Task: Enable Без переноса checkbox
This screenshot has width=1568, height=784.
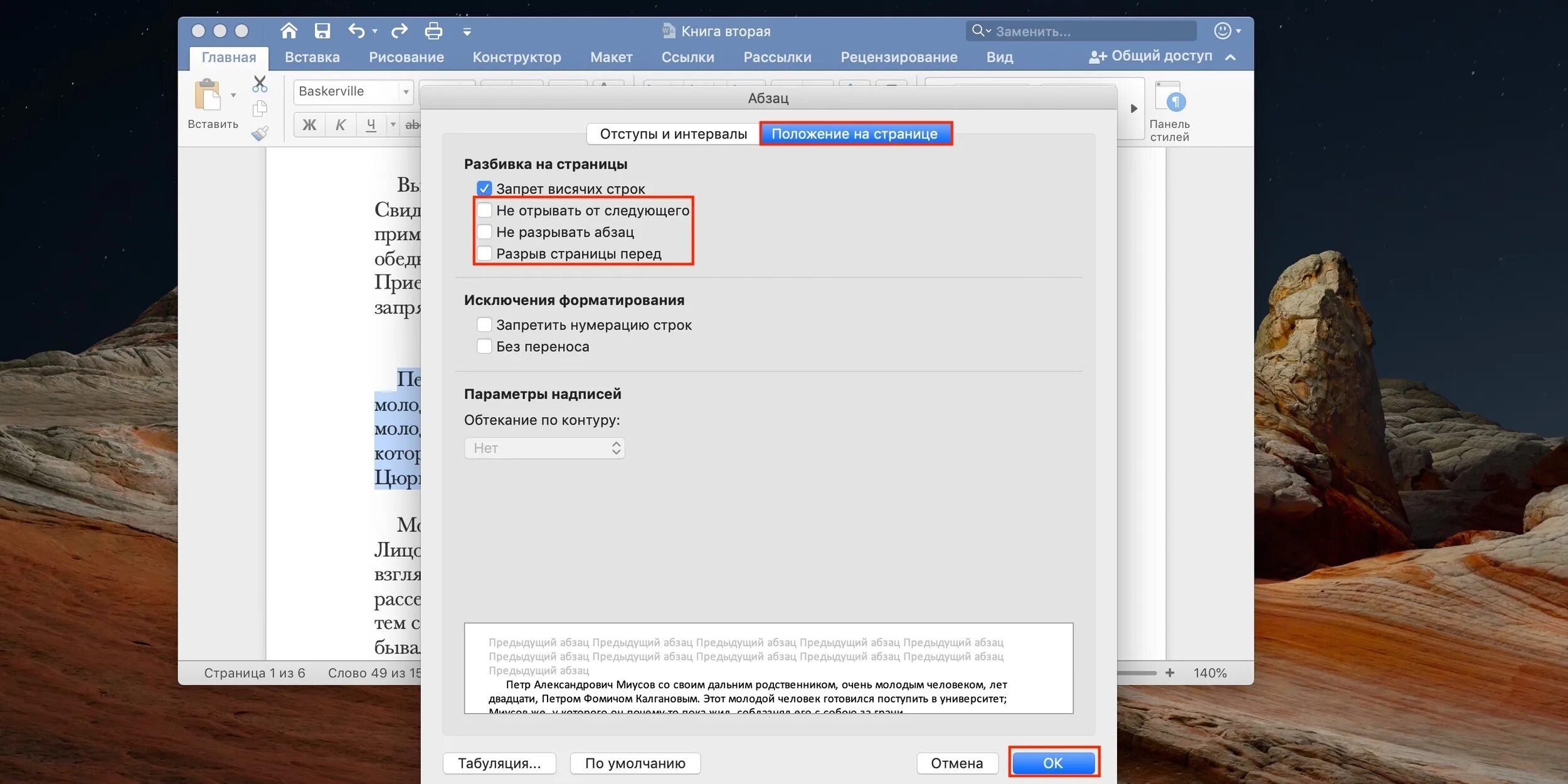Action: [484, 346]
